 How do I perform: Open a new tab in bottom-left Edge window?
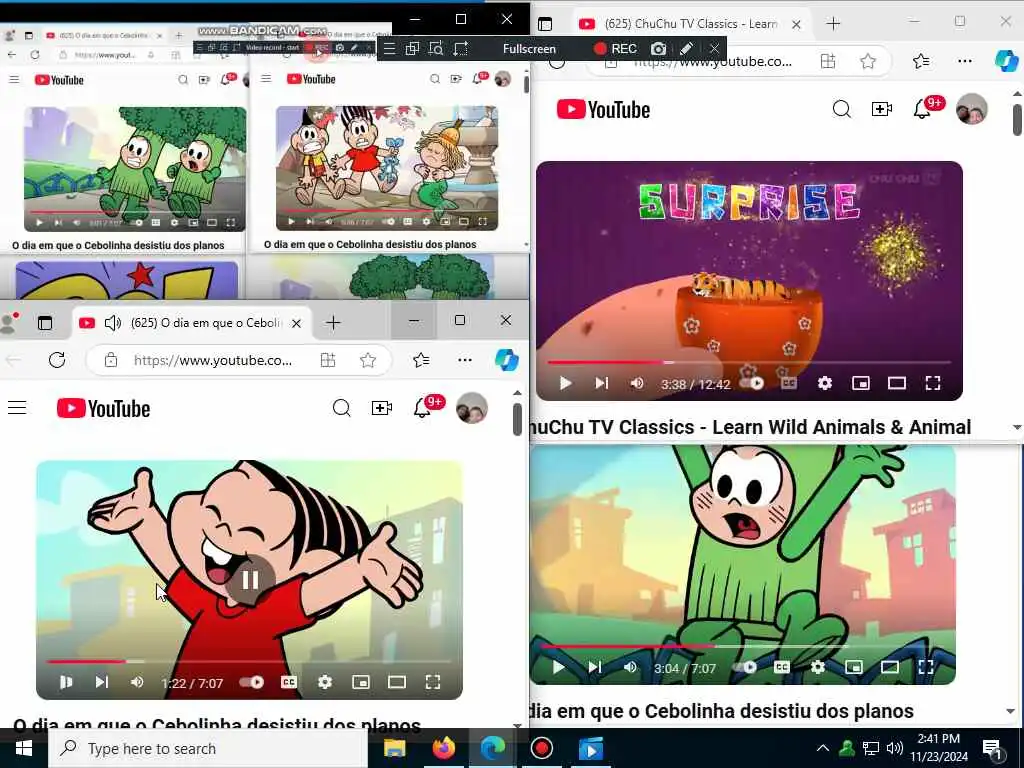coord(333,323)
